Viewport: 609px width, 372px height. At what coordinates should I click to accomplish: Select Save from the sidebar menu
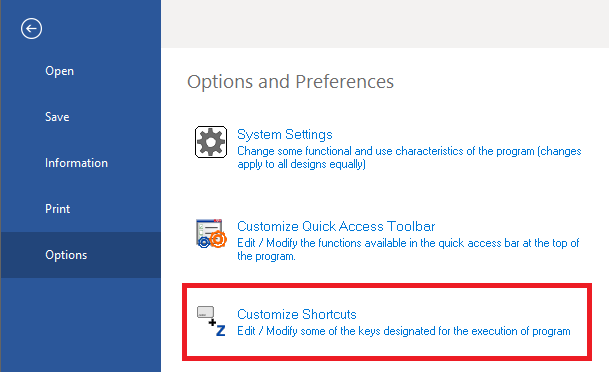click(x=57, y=117)
